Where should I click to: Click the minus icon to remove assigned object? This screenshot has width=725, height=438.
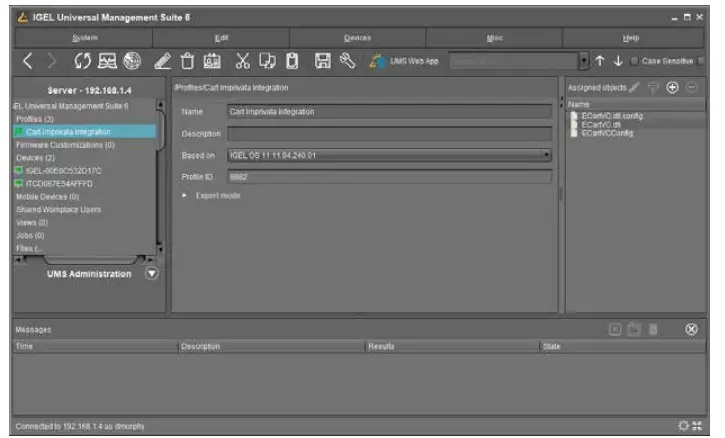point(691,87)
